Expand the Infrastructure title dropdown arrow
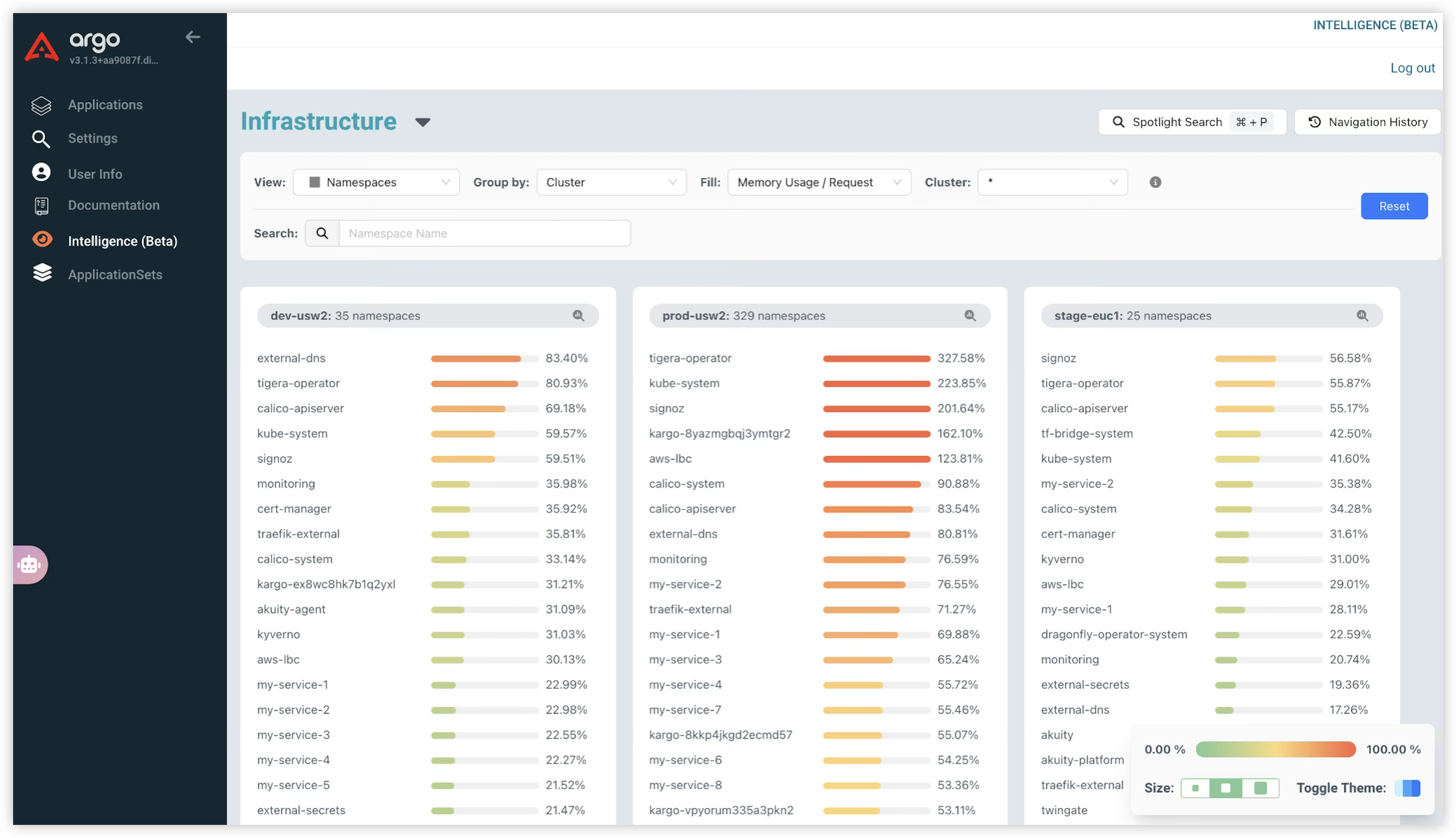1456x838 pixels. pos(423,122)
